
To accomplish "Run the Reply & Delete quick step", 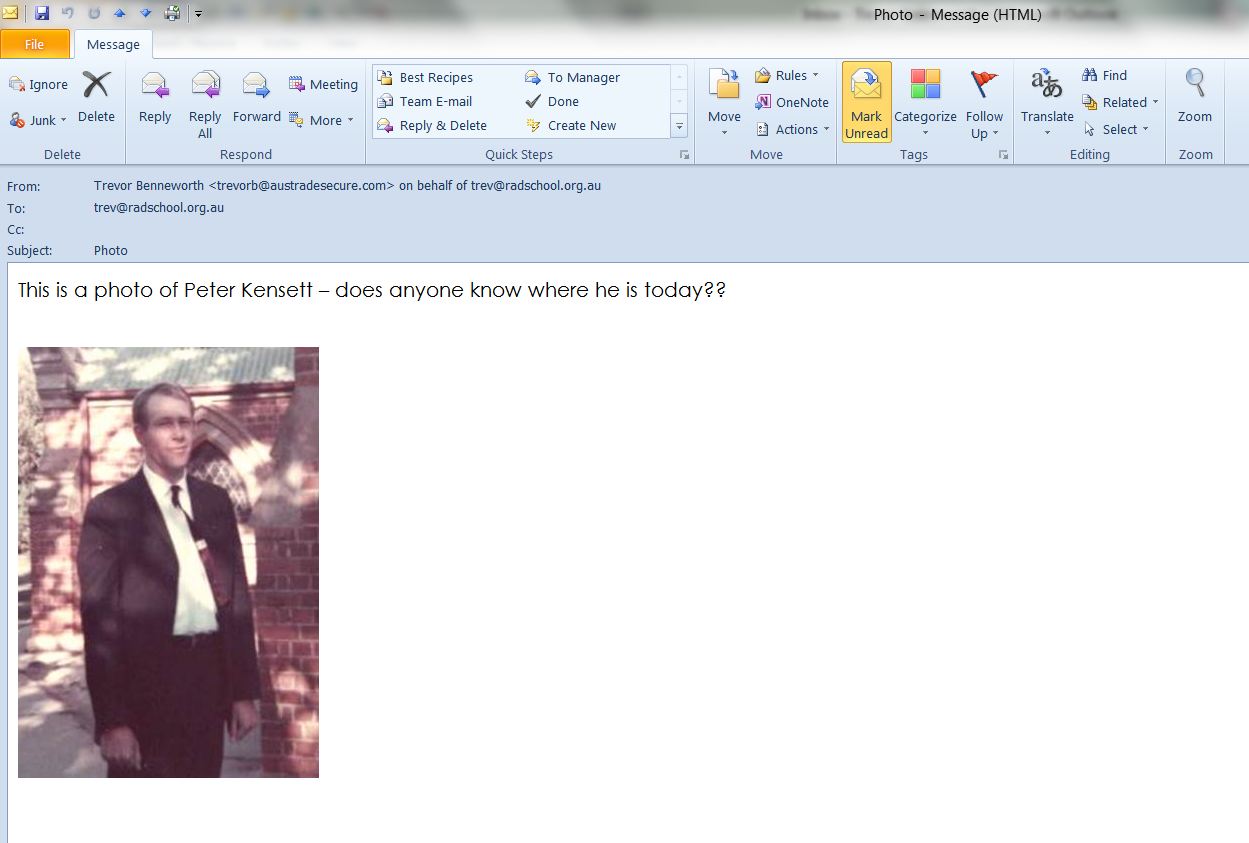I will [432, 126].
